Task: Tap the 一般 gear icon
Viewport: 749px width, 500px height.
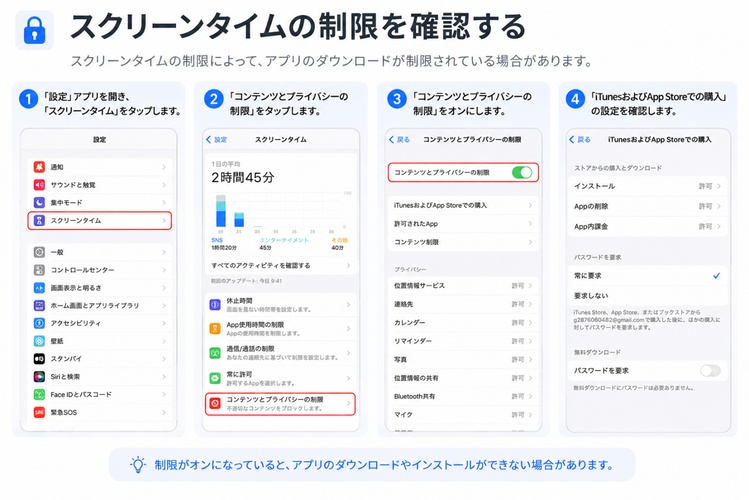Action: [39, 252]
